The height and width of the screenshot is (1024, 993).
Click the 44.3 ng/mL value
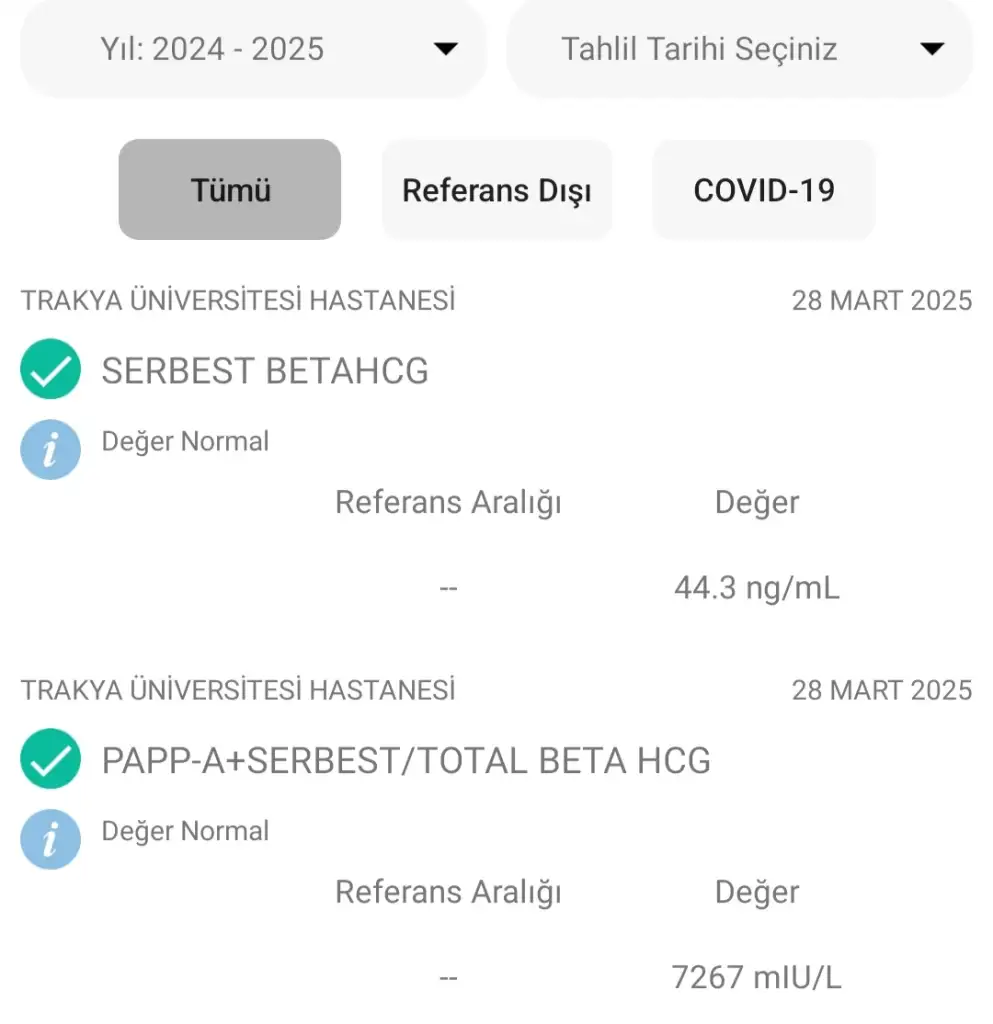[x=757, y=588]
